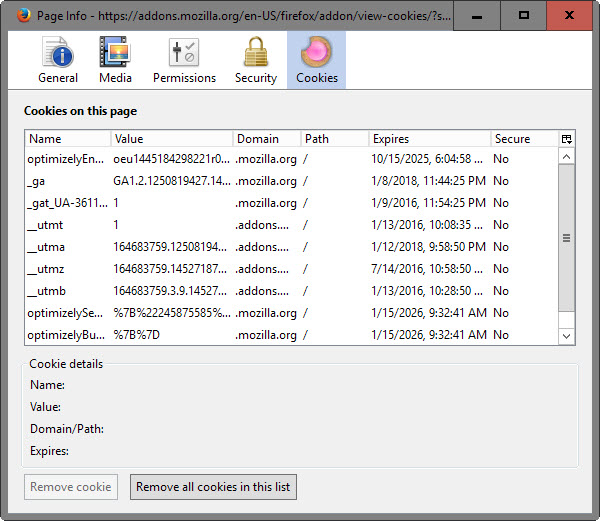Open the Media tab icon
Image resolution: width=600 pixels, height=521 pixels.
115,60
